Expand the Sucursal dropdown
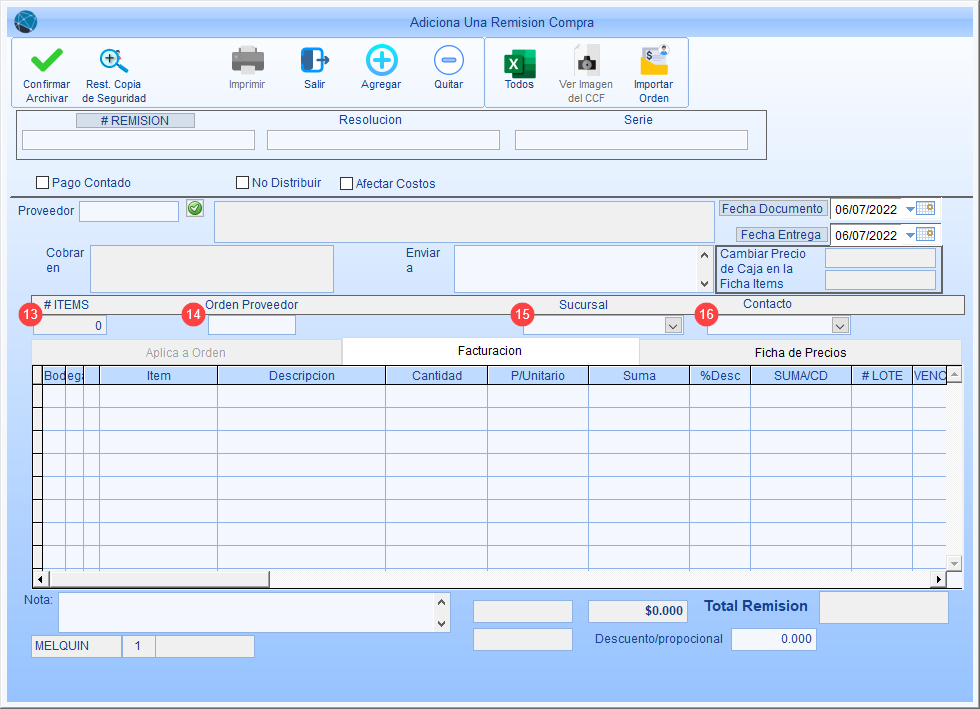This screenshot has width=980, height=709. point(673,326)
